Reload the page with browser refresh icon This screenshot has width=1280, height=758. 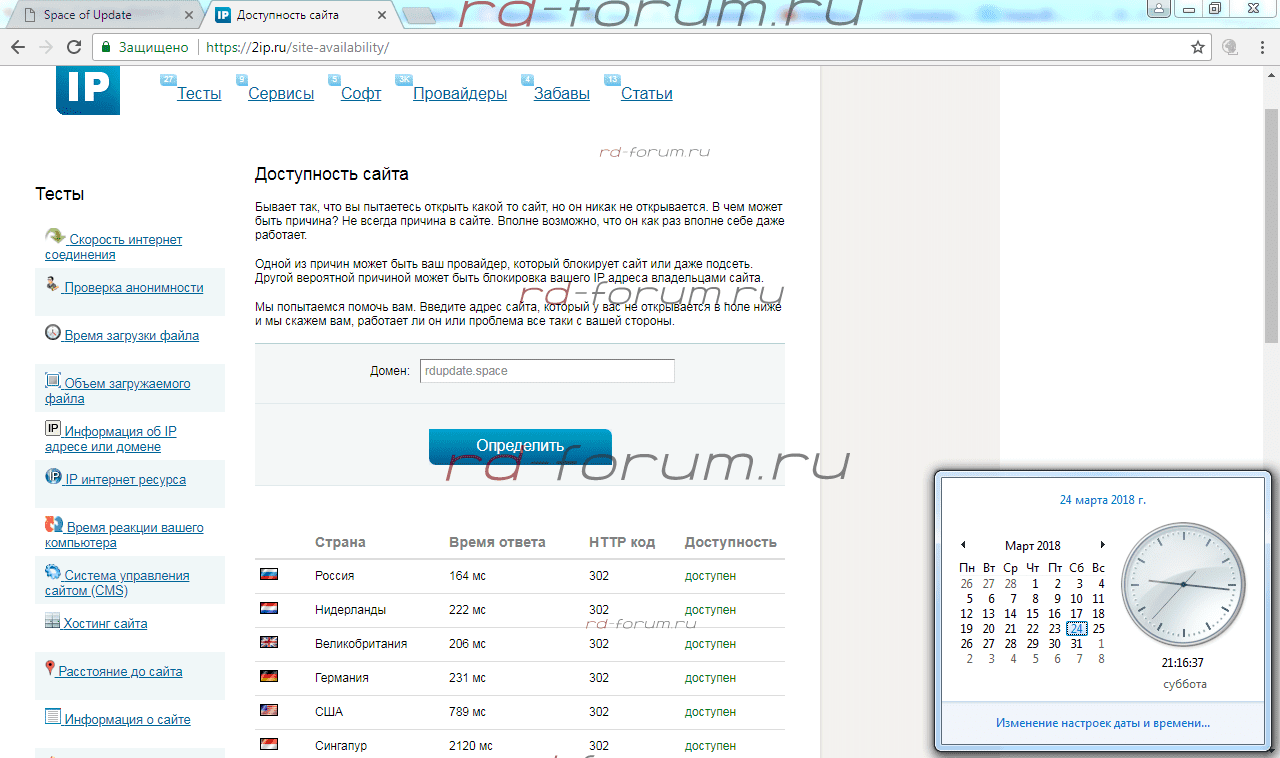[x=74, y=47]
